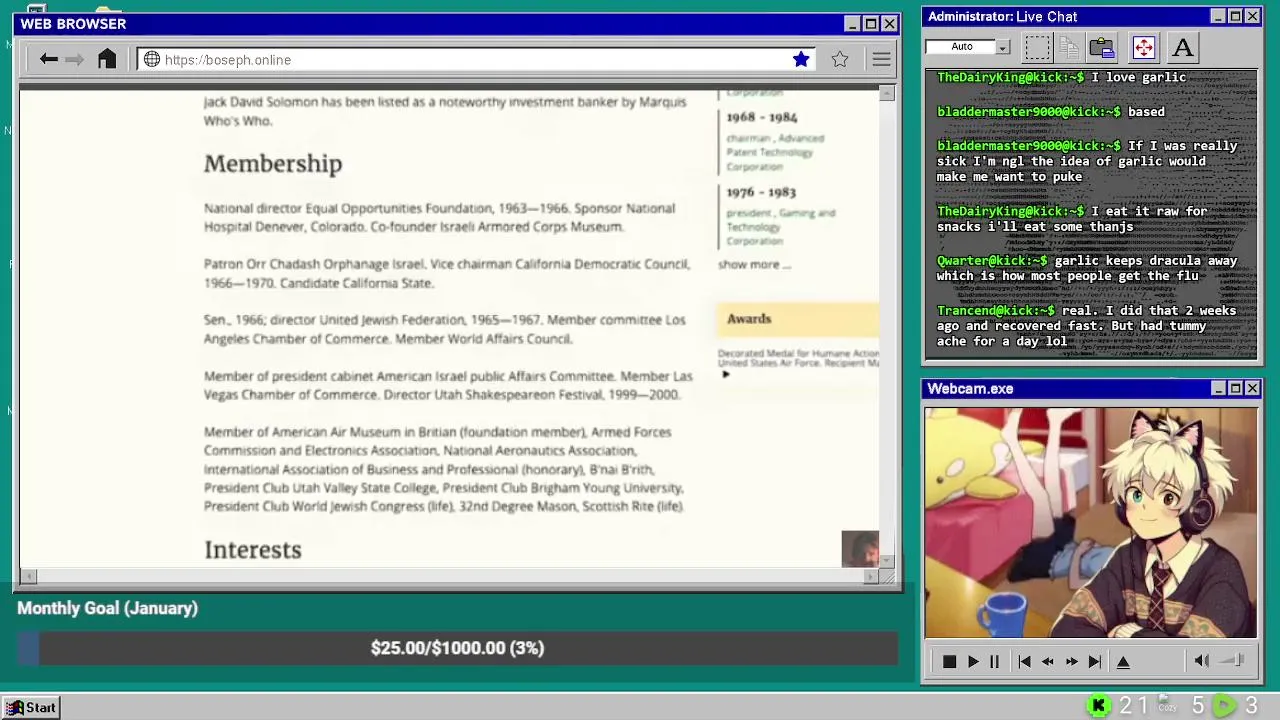Stop playback in Webcam.exe

pos(949,662)
